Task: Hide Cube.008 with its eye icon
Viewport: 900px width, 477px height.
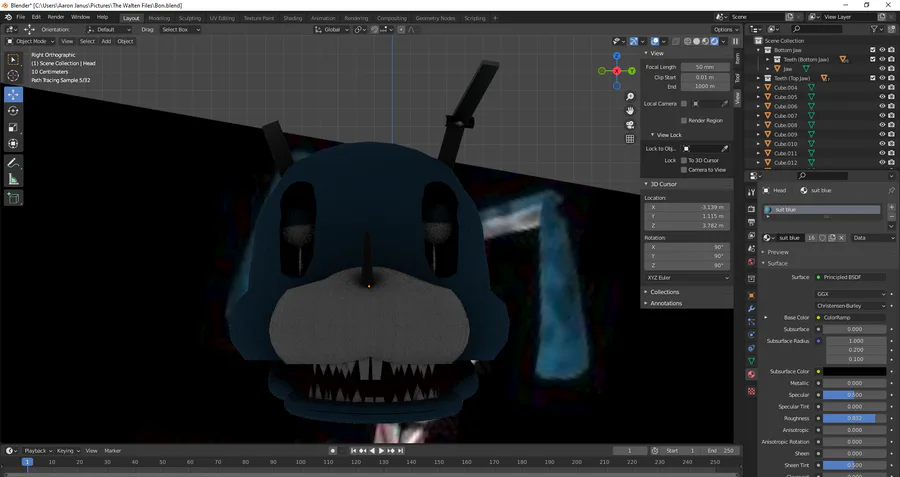Action: point(882,125)
